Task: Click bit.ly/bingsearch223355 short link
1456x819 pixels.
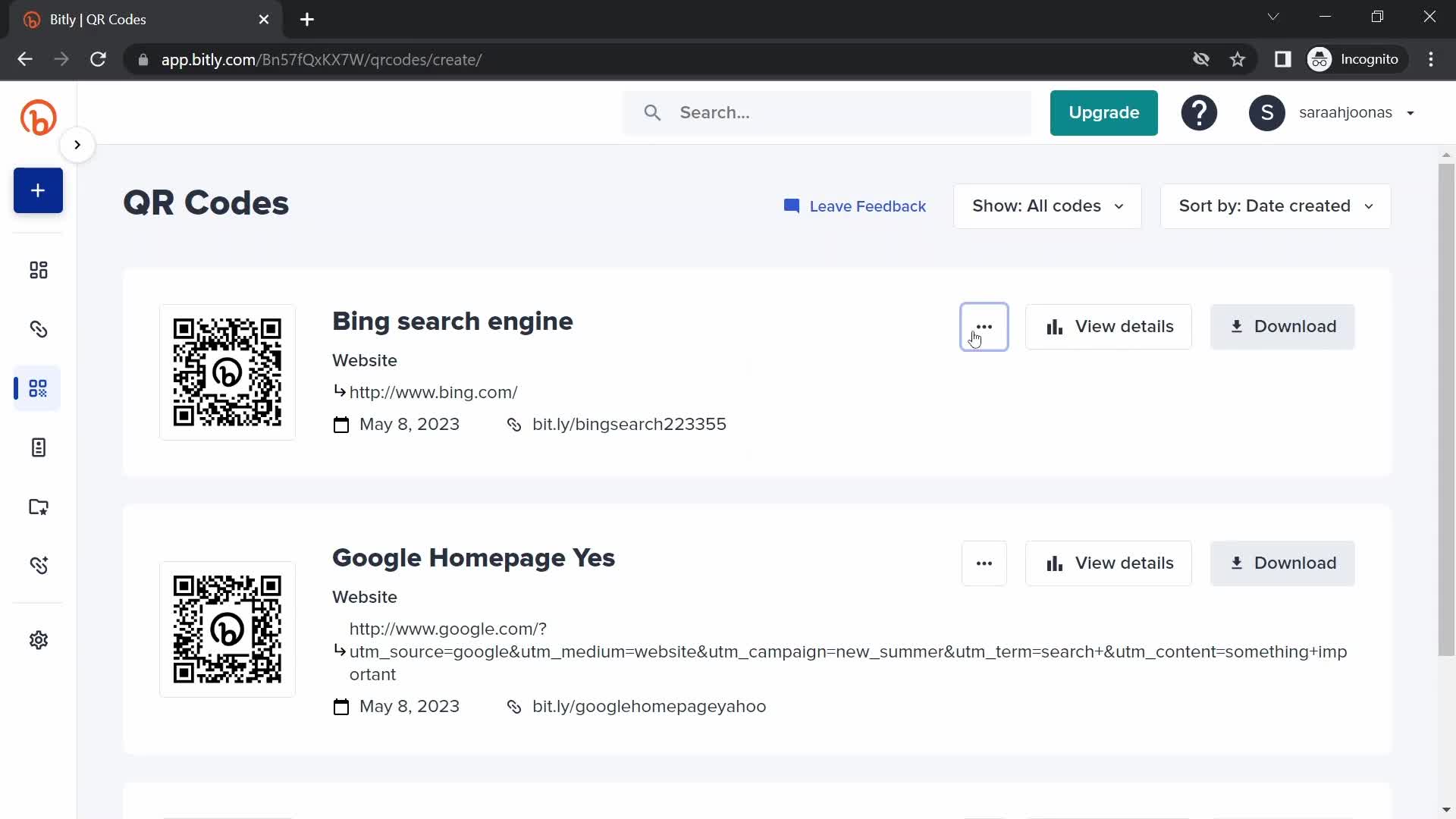Action: [629, 424]
